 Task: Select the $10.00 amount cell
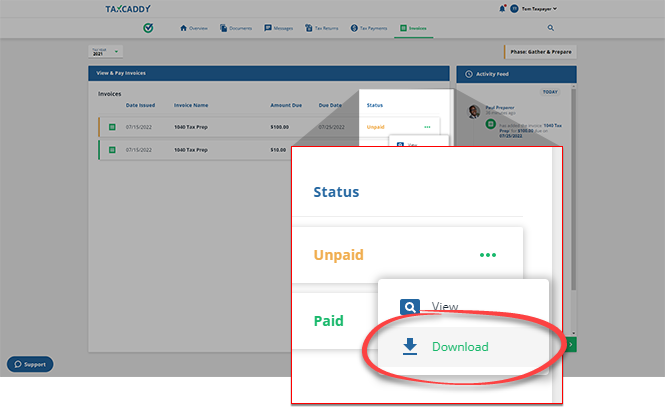pyautogui.click(x=278, y=150)
